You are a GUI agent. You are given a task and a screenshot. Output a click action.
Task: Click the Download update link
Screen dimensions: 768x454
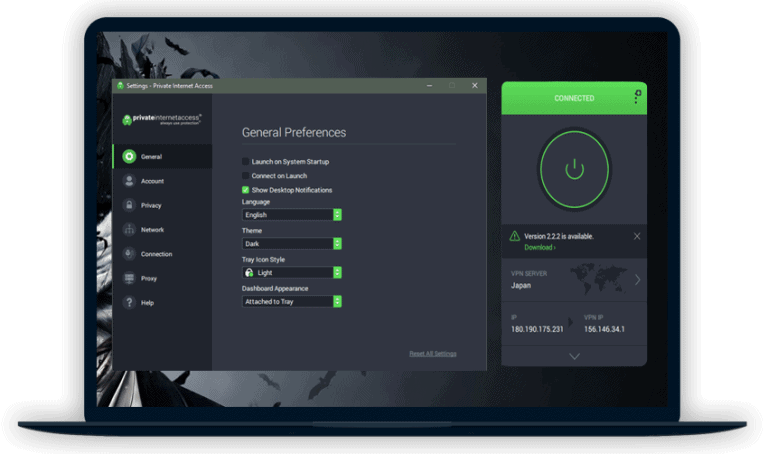point(539,247)
